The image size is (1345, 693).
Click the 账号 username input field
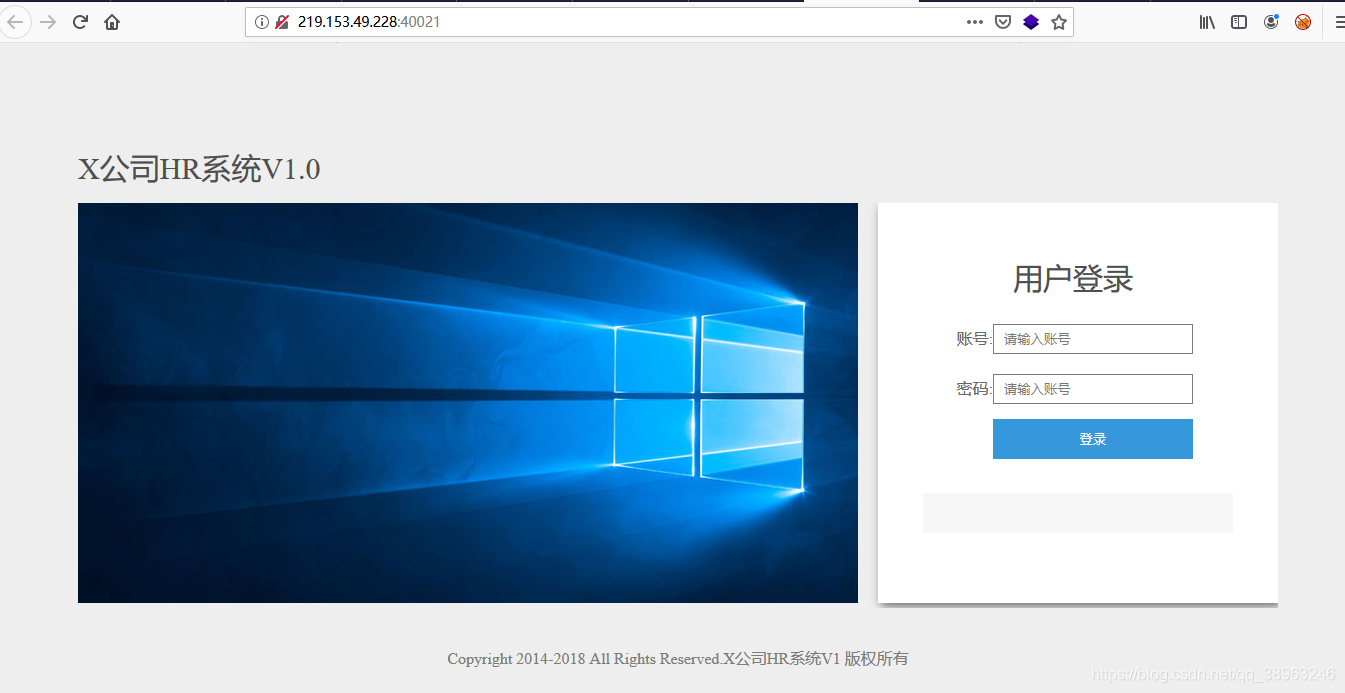tap(1093, 339)
